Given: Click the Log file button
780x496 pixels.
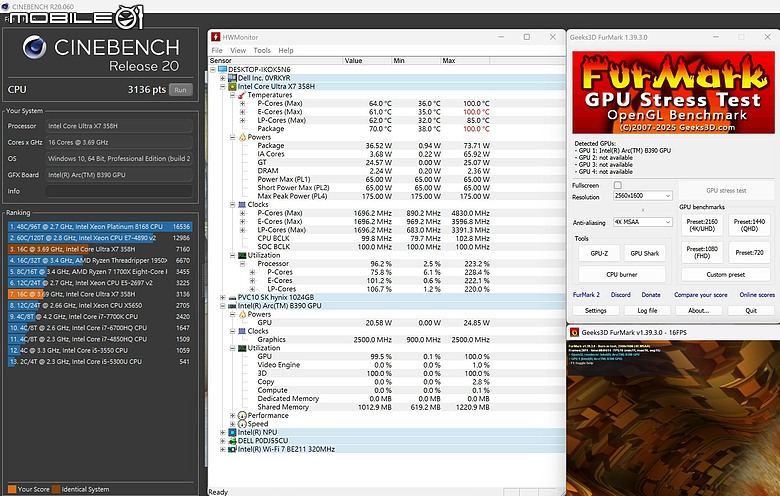Looking at the screenshot, I should pos(647,310).
